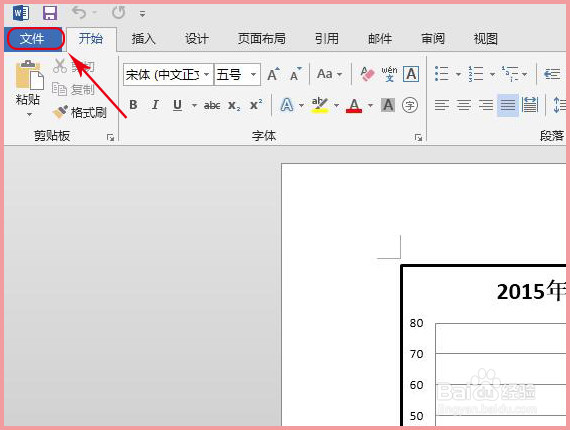Click the font size box 五号
Screen dimensions: 570x430
click(231, 75)
